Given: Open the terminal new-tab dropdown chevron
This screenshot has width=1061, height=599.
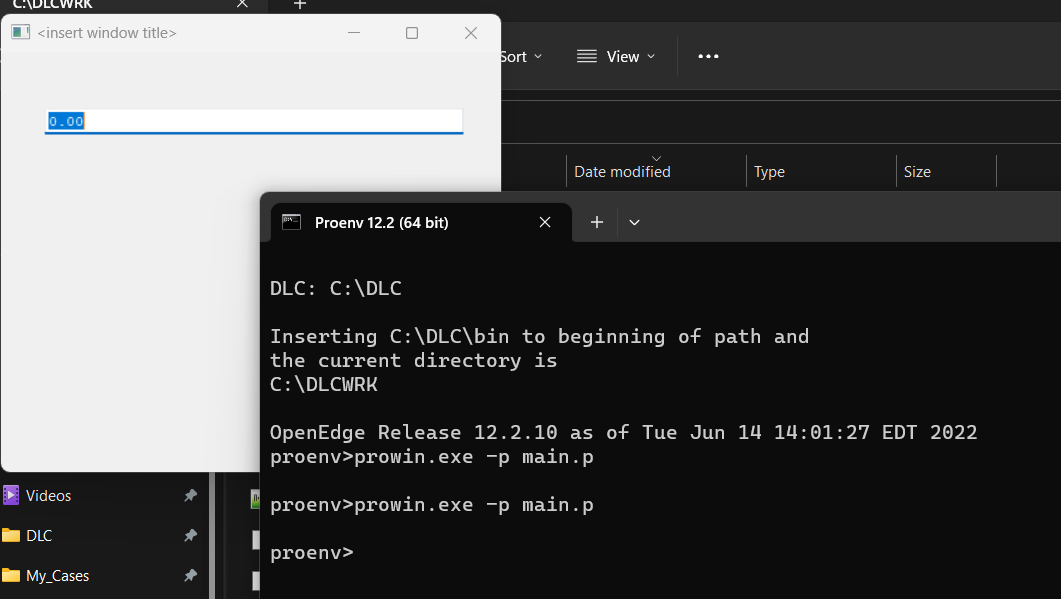Looking at the screenshot, I should 634,222.
